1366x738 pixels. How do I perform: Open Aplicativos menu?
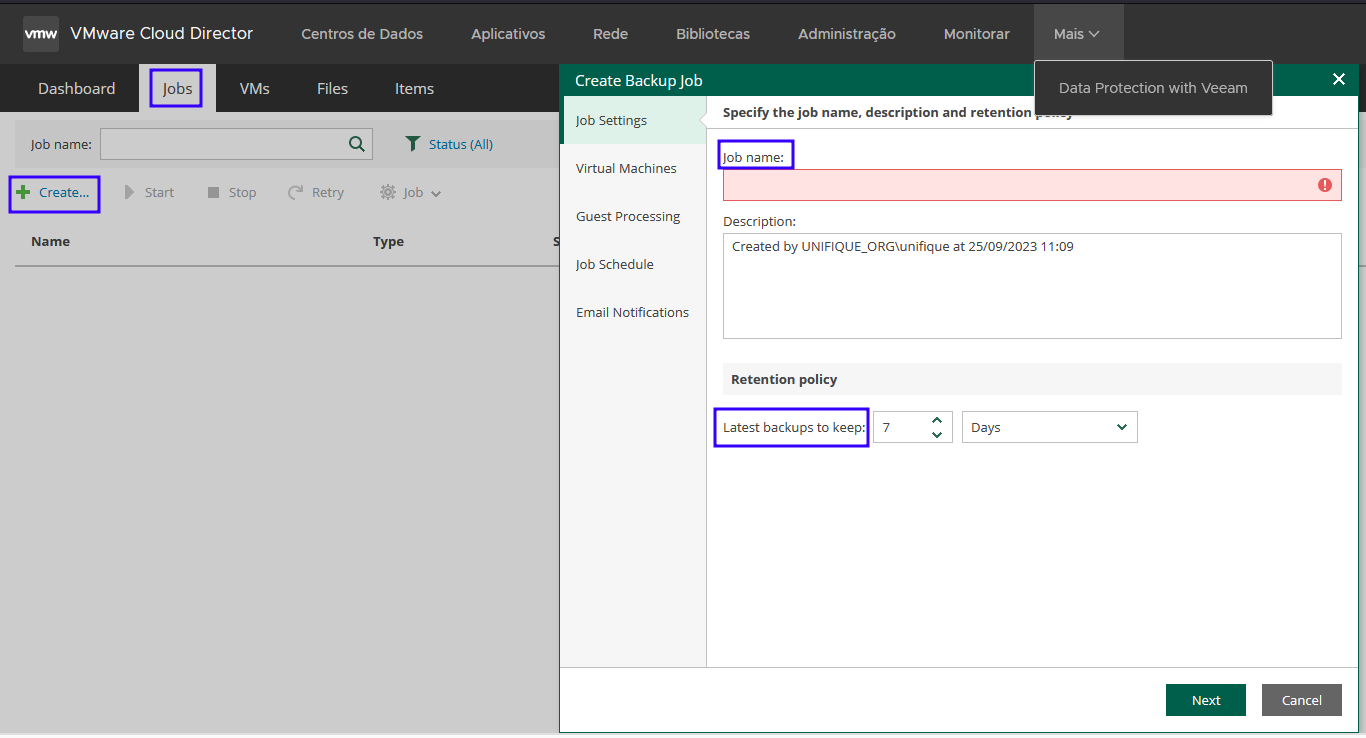tap(508, 34)
